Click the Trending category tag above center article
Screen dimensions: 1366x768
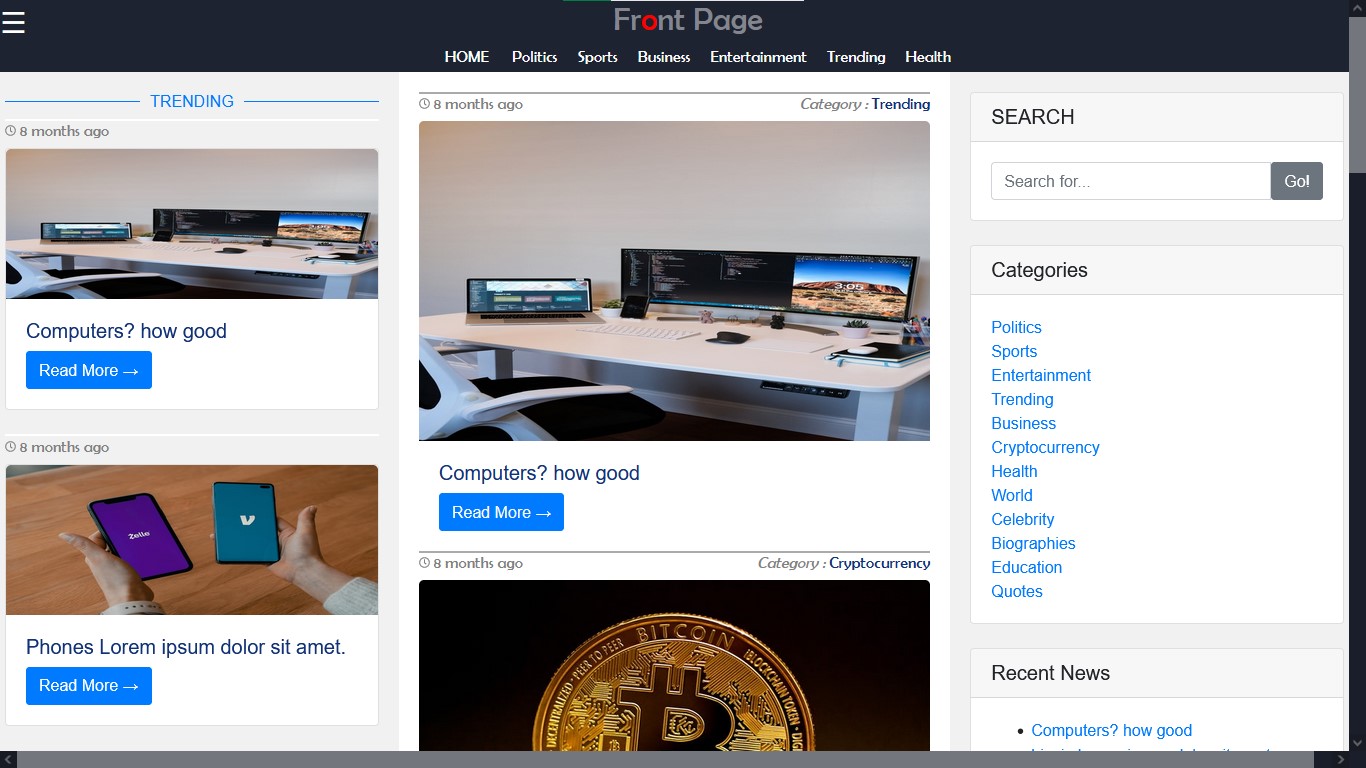900,104
